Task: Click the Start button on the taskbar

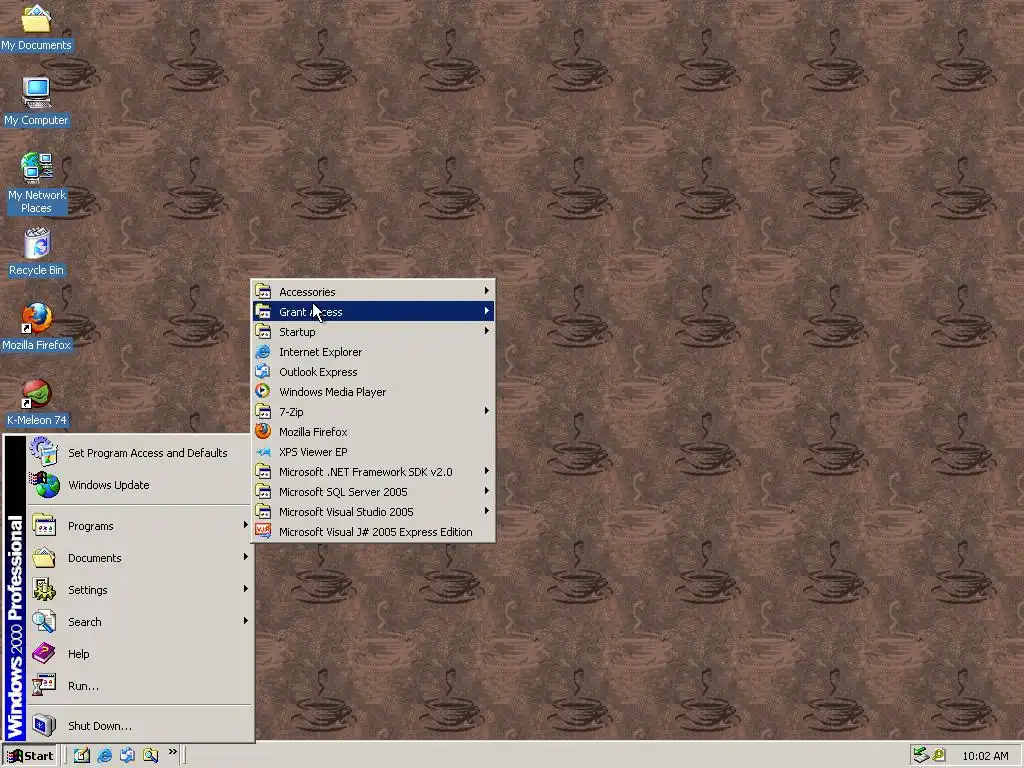Action: coord(30,756)
